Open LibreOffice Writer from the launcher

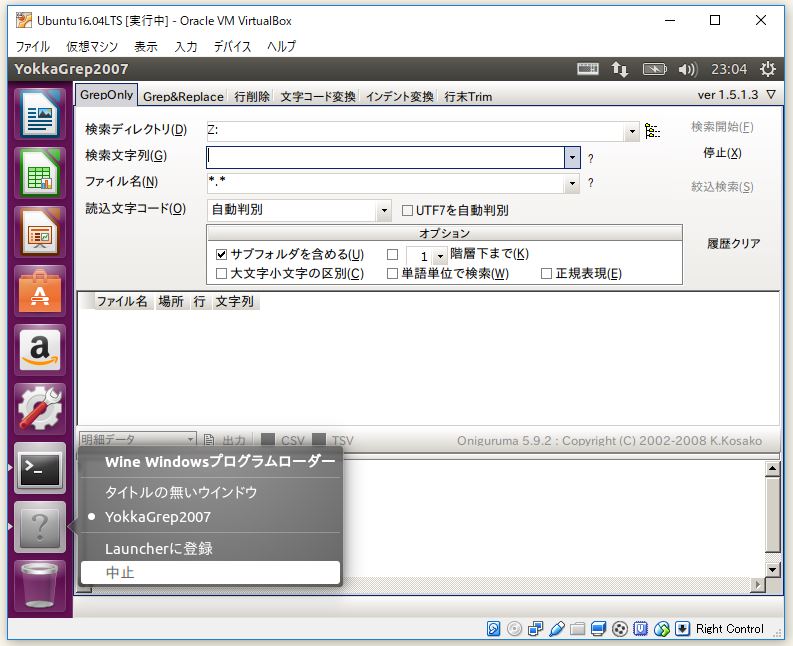click(40, 114)
